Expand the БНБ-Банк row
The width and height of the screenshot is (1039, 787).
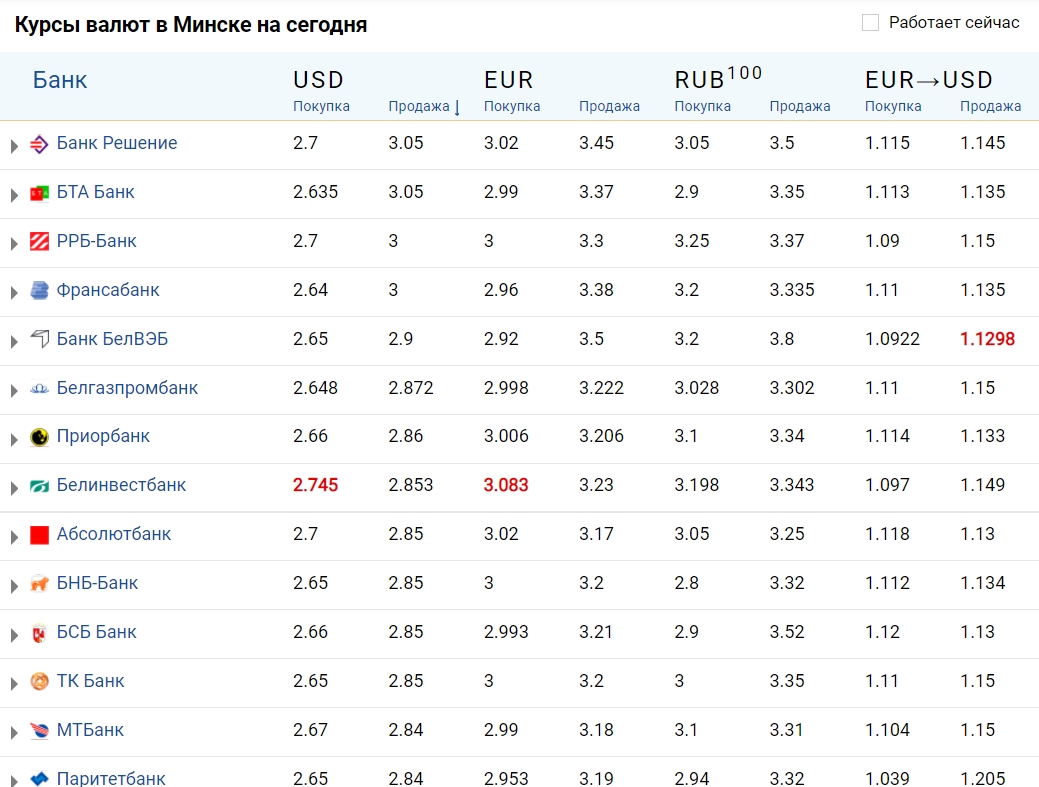pyautogui.click(x=14, y=586)
